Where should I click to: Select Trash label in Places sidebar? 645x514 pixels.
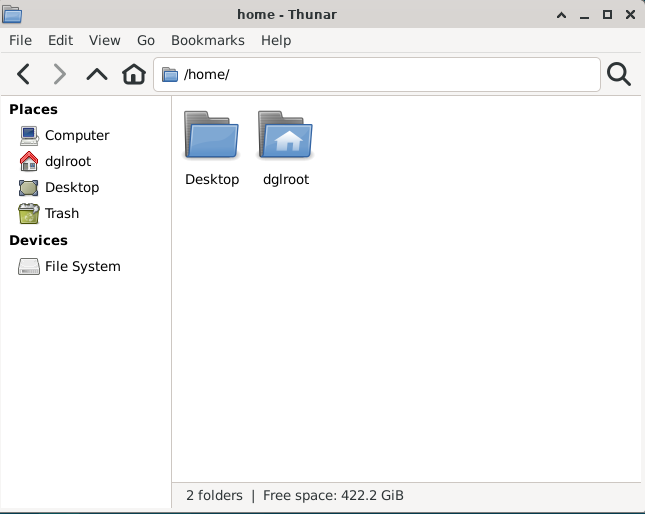click(62, 213)
